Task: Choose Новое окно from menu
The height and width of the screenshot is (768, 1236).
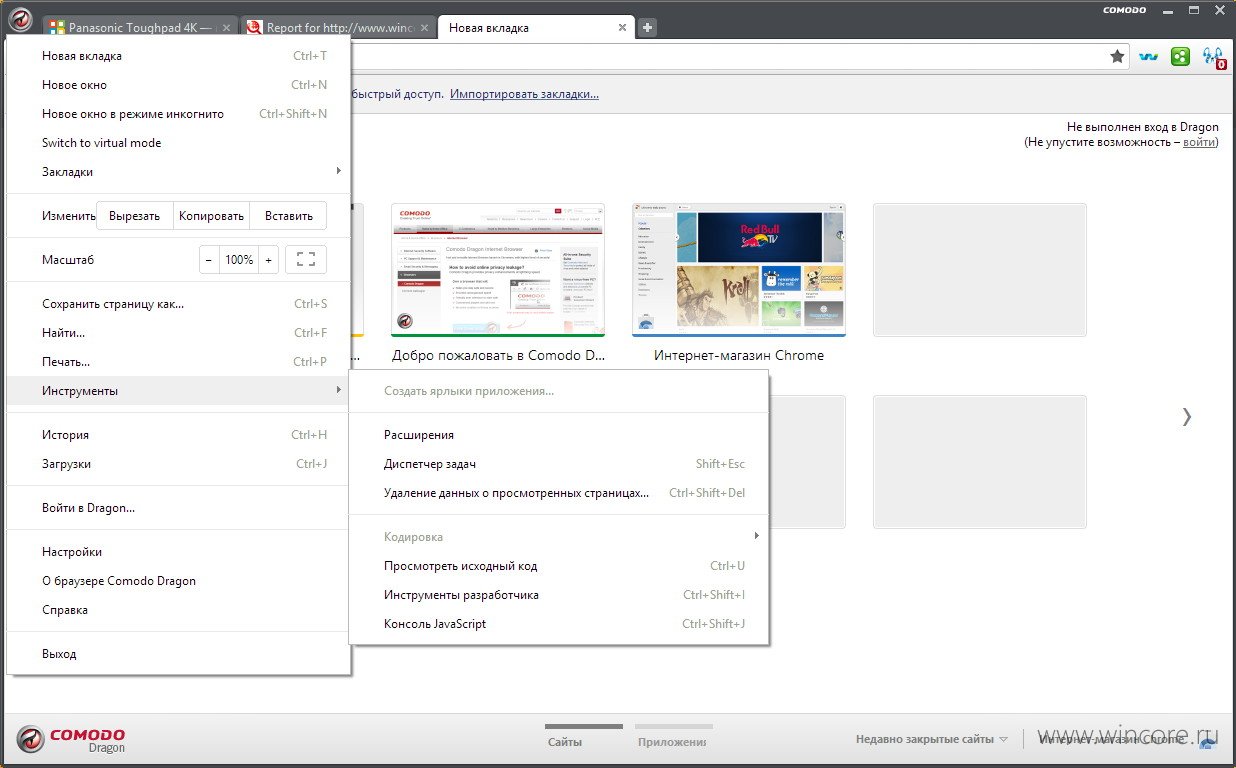Action: [178, 85]
